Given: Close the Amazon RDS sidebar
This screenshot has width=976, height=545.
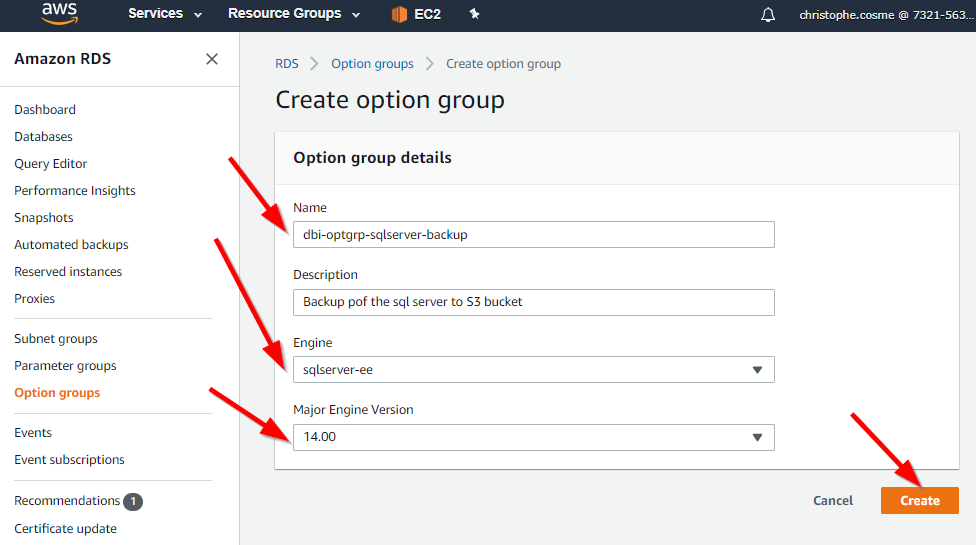Looking at the screenshot, I should pos(212,59).
